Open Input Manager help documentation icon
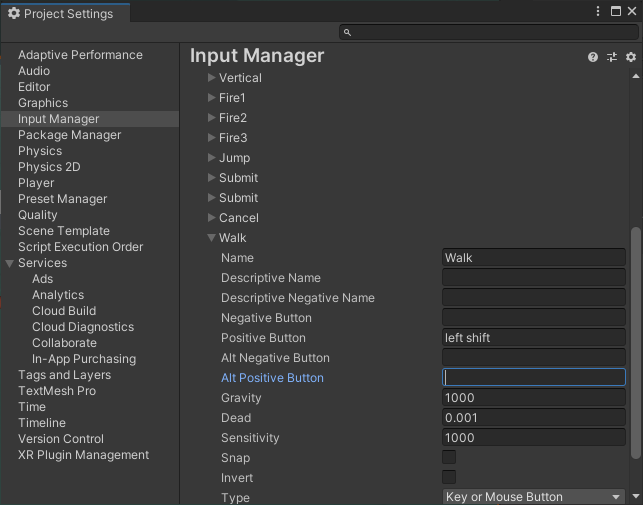This screenshot has width=643, height=505. (x=593, y=57)
